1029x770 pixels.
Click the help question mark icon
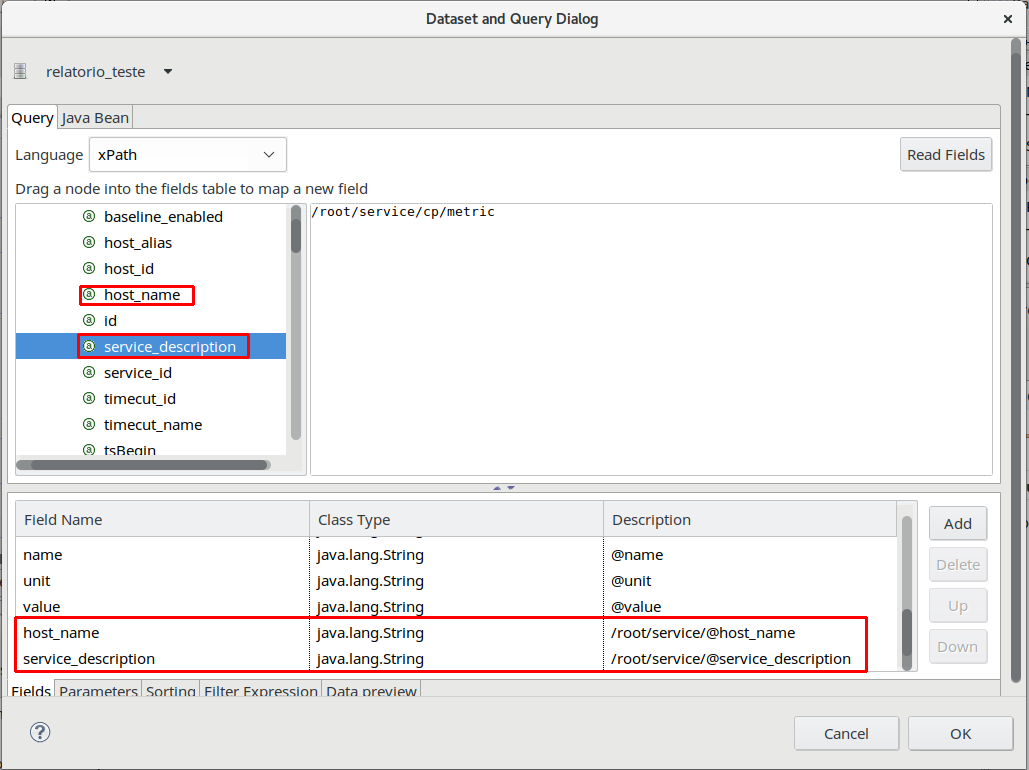click(40, 733)
